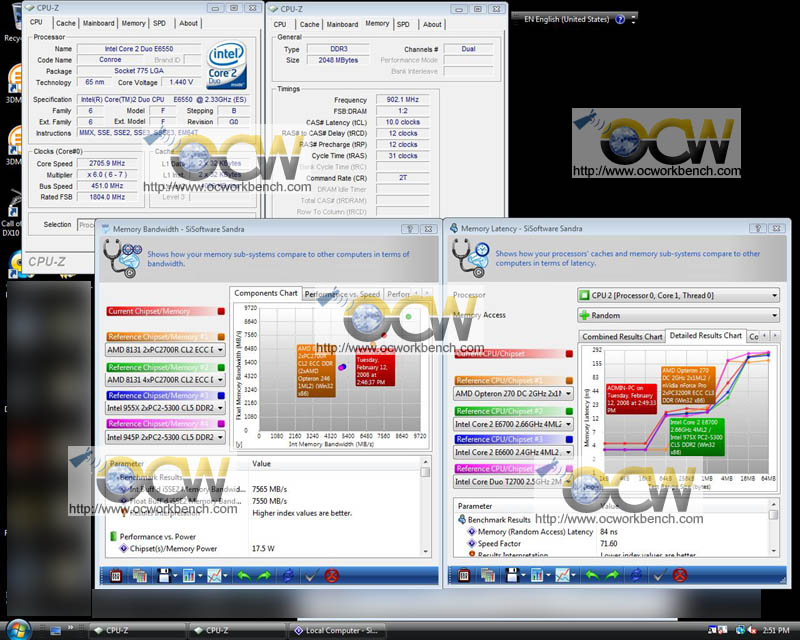Switch to Cache tab in CPU-Z processor window
The height and width of the screenshot is (640, 800).
click(66, 23)
